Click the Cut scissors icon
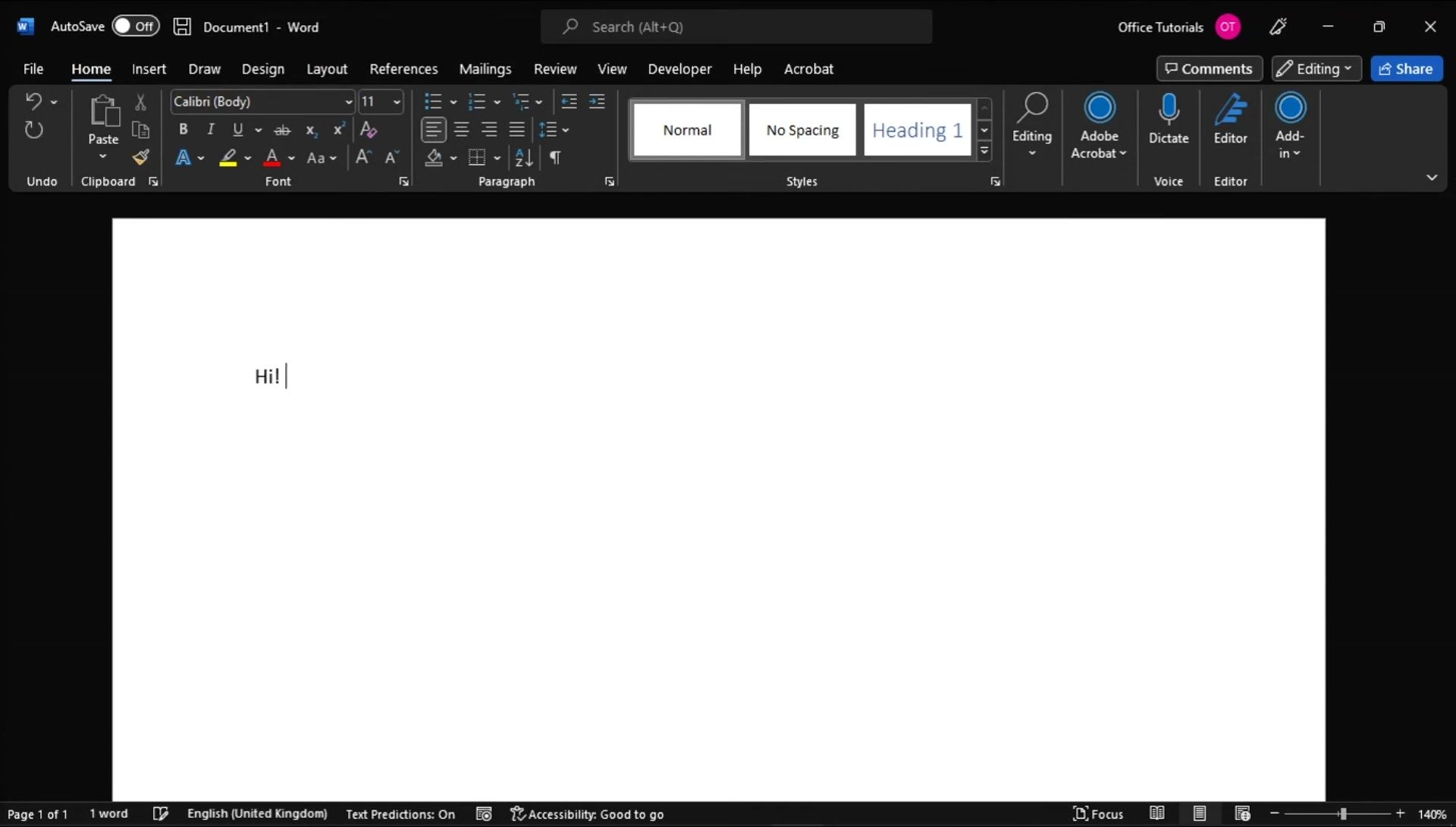1456x827 pixels. [x=140, y=102]
